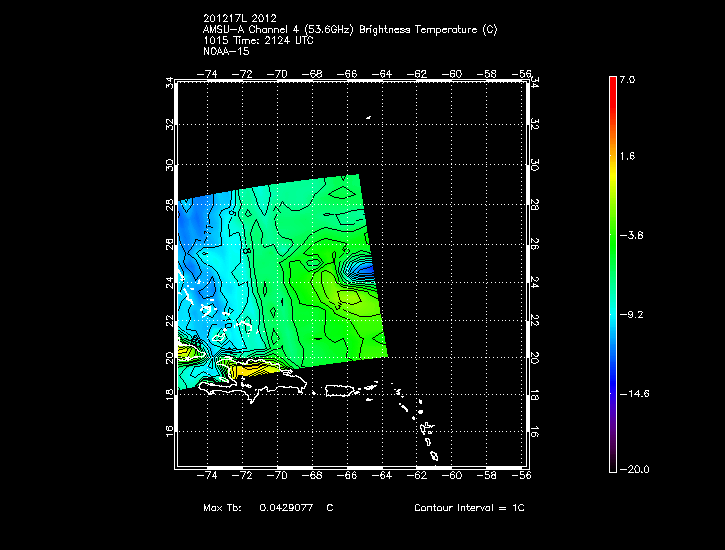Click the bottom axis longitude label "-70"
The height and width of the screenshot is (550, 725).
pyautogui.click(x=277, y=475)
